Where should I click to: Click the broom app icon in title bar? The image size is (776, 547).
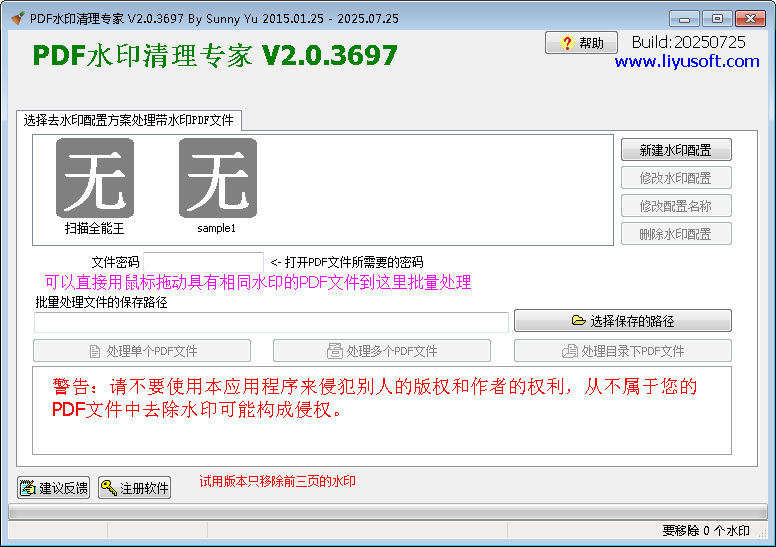click(18, 19)
